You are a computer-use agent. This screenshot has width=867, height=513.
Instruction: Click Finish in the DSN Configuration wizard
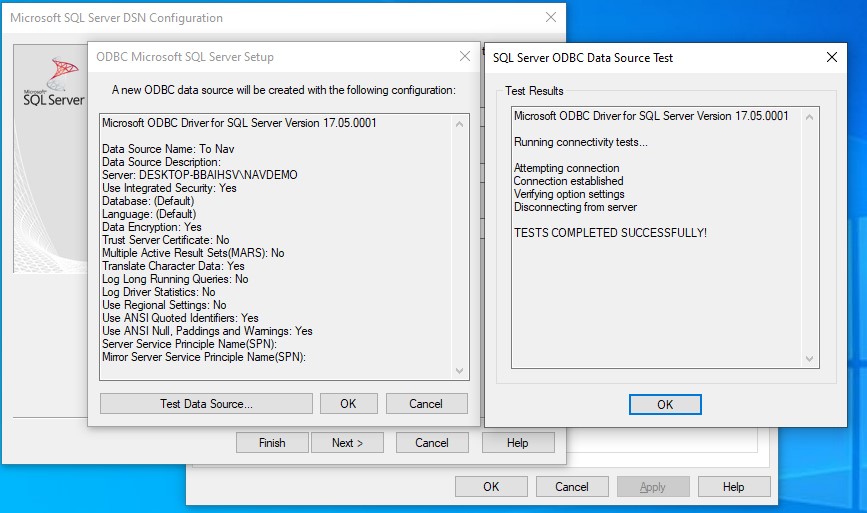(x=272, y=443)
